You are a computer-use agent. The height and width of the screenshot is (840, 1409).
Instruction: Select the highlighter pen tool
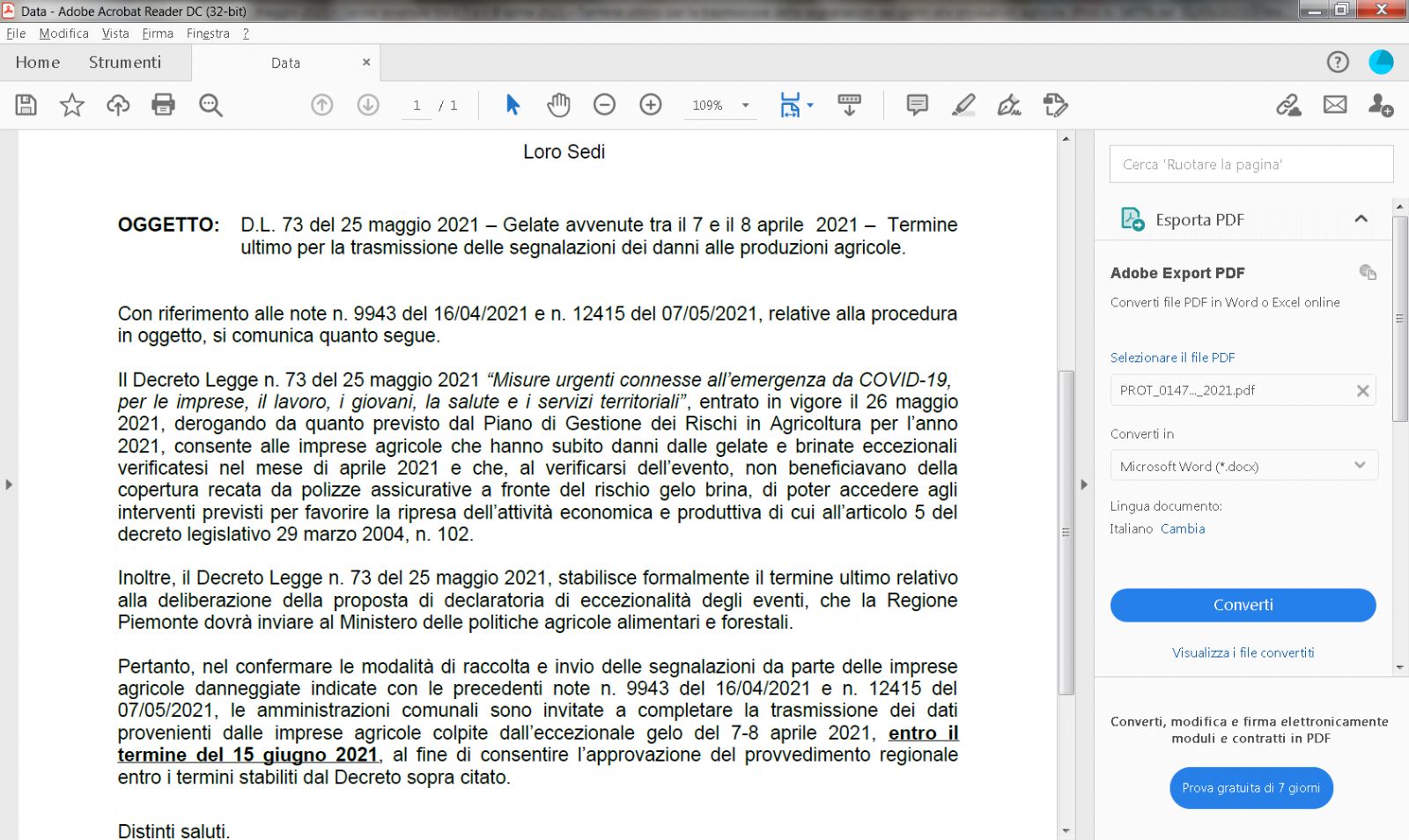[963, 105]
